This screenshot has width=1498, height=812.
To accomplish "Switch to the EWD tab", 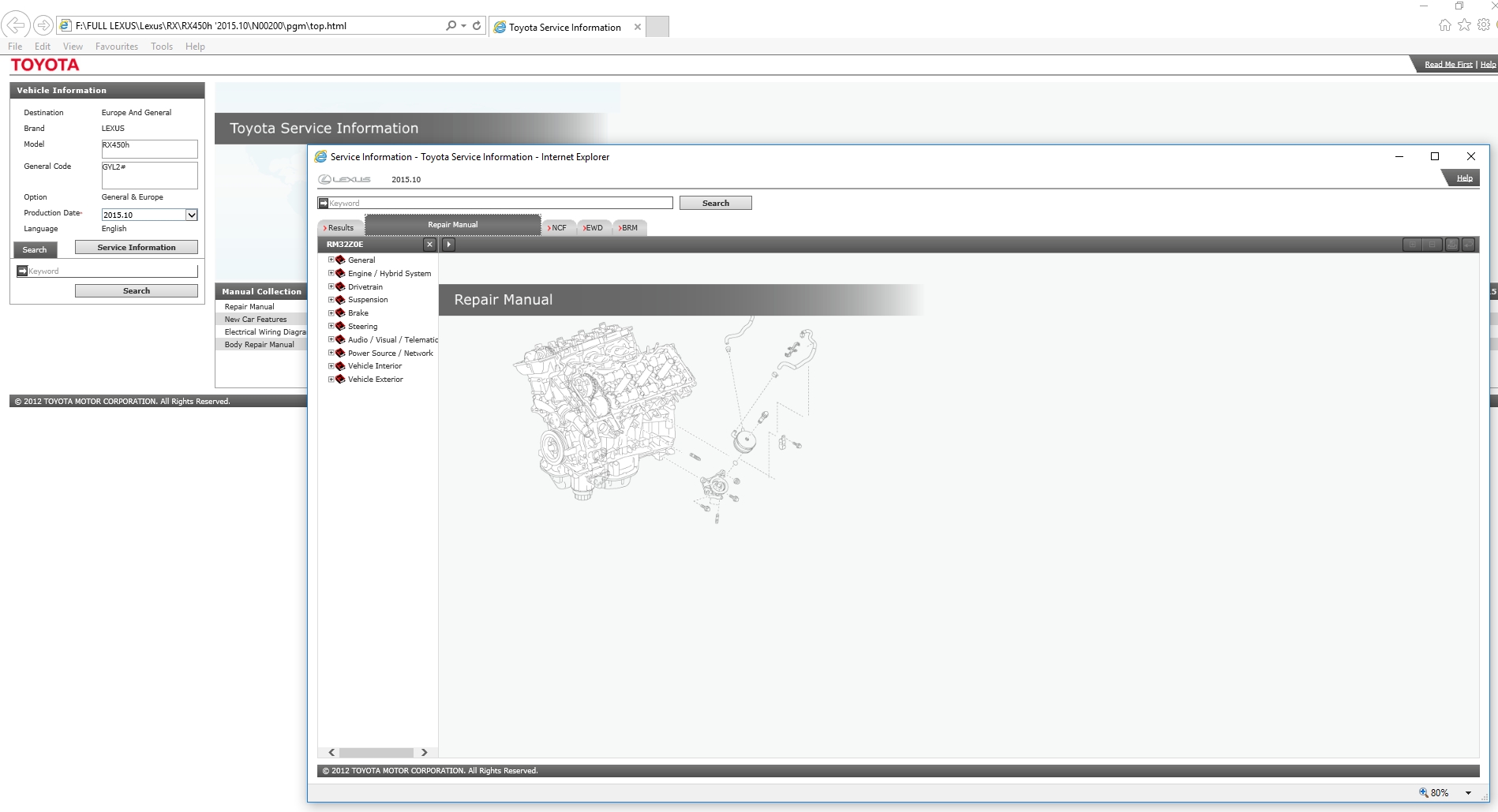I will pos(594,228).
